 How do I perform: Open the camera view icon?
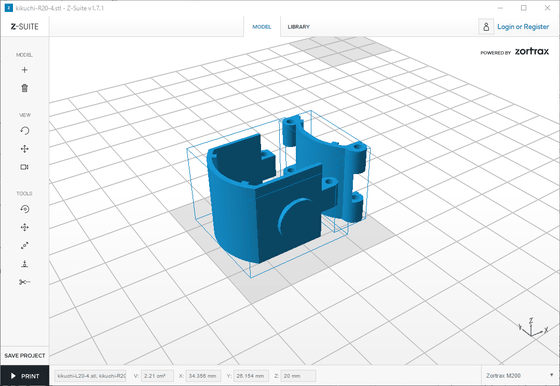pyautogui.click(x=25, y=167)
